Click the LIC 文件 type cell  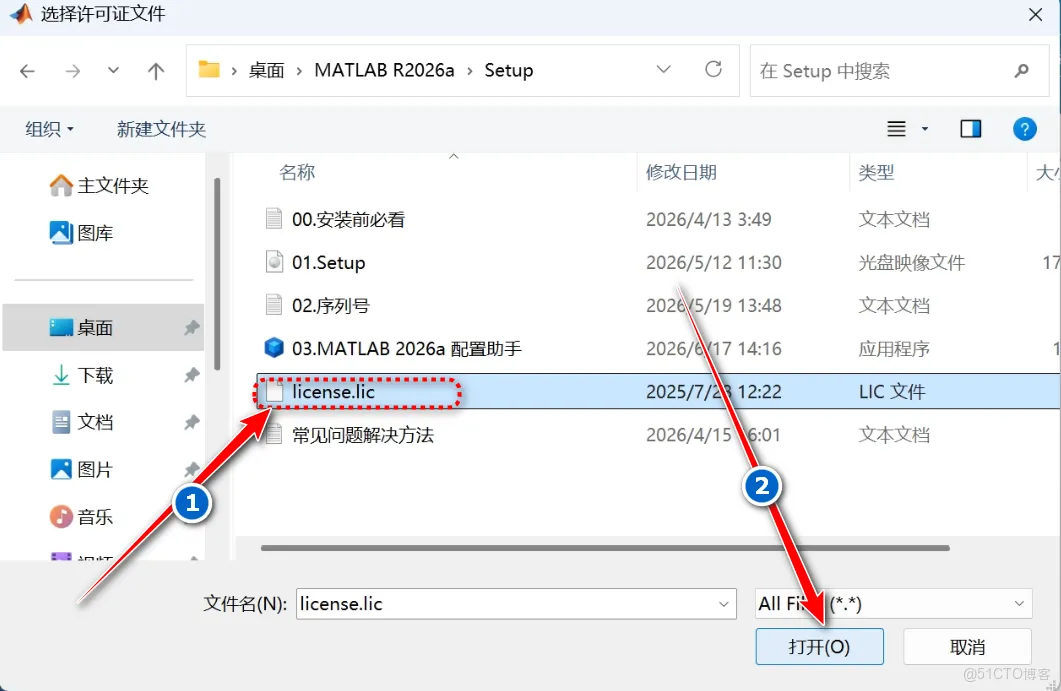[892, 392]
